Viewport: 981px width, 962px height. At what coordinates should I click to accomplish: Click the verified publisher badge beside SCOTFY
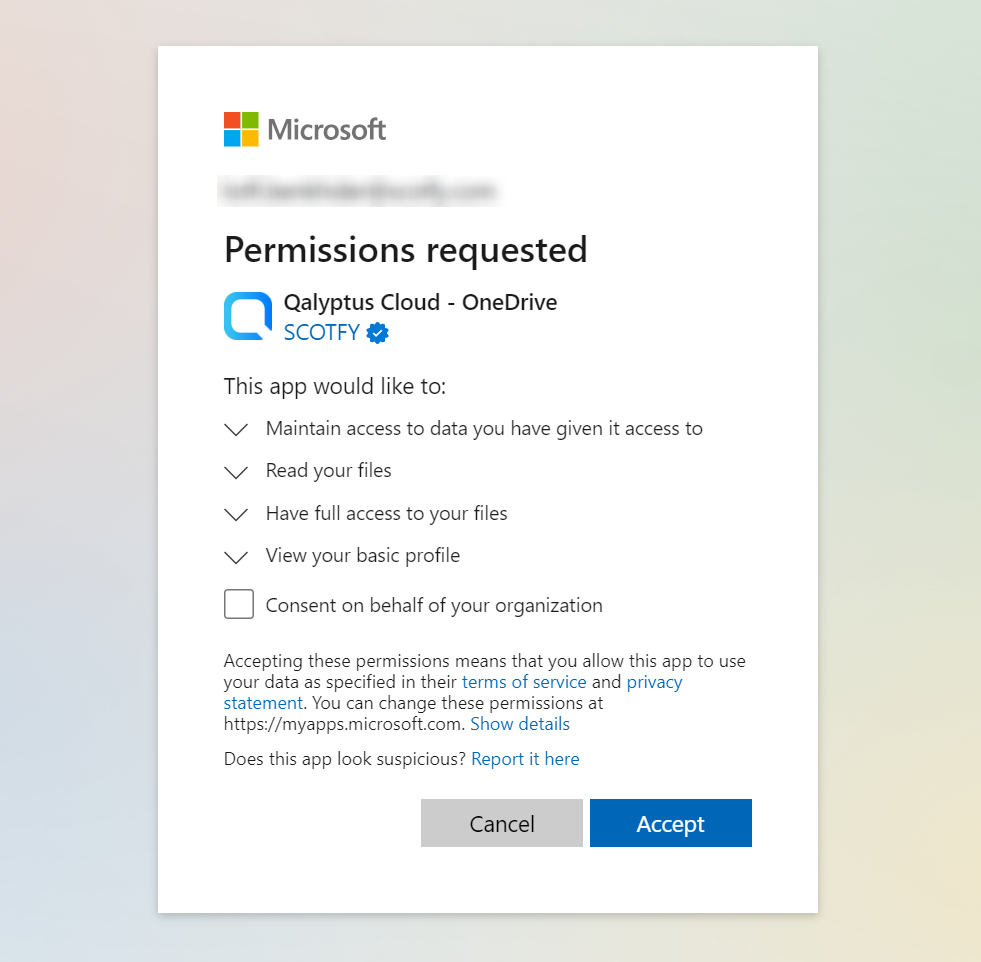(377, 332)
